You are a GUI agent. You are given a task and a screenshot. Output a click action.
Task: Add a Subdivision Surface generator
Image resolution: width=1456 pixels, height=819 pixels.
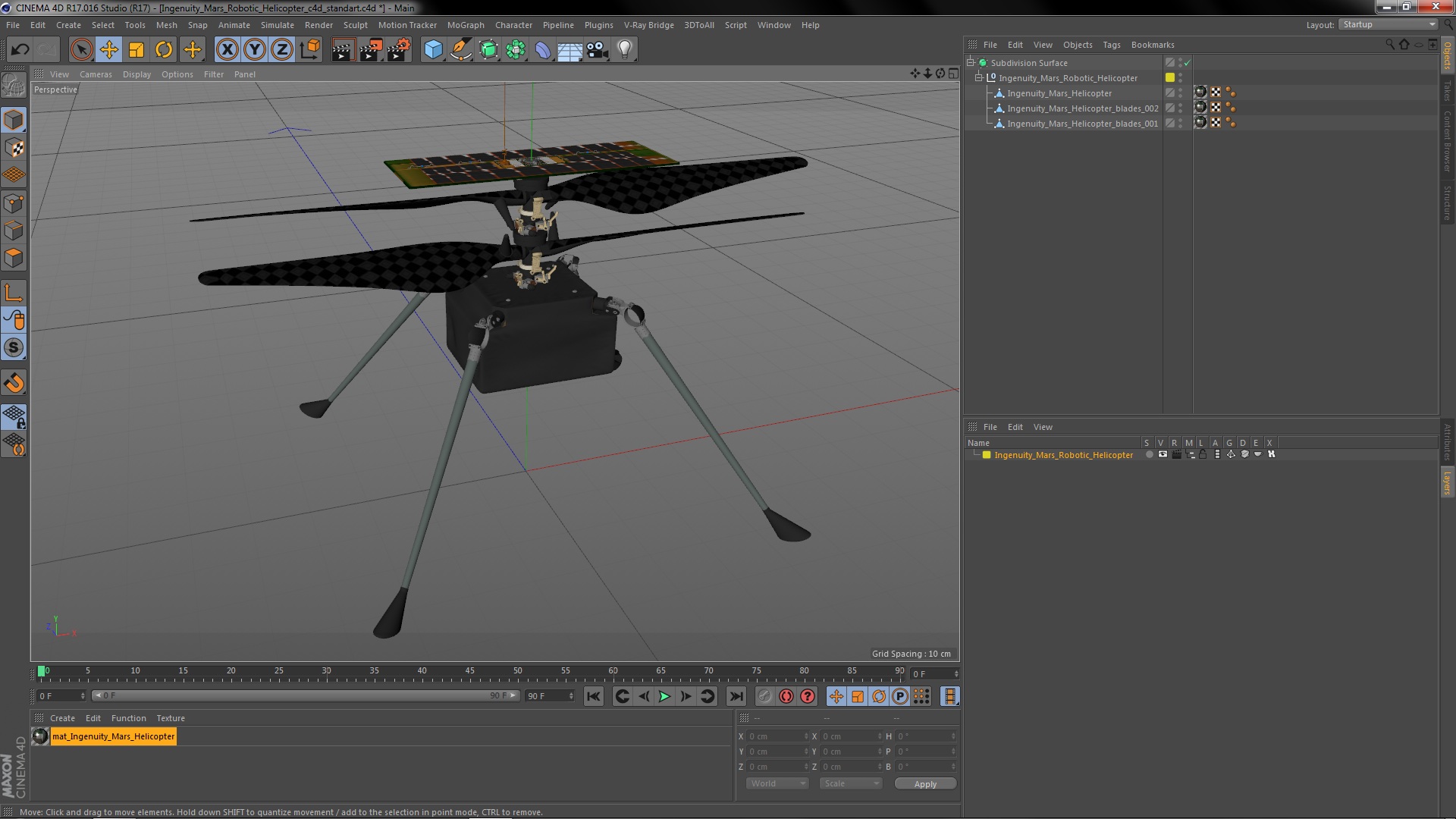[x=488, y=50]
